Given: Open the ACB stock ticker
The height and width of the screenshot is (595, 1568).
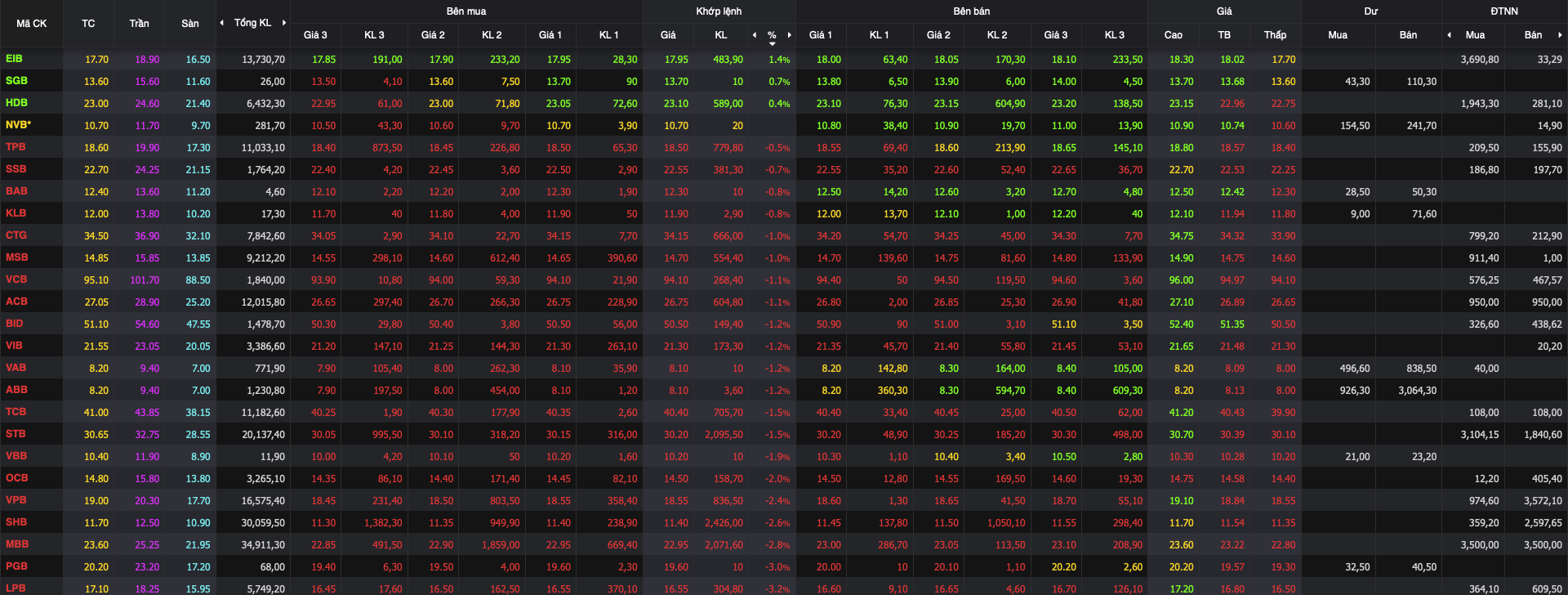Looking at the screenshot, I should [16, 302].
